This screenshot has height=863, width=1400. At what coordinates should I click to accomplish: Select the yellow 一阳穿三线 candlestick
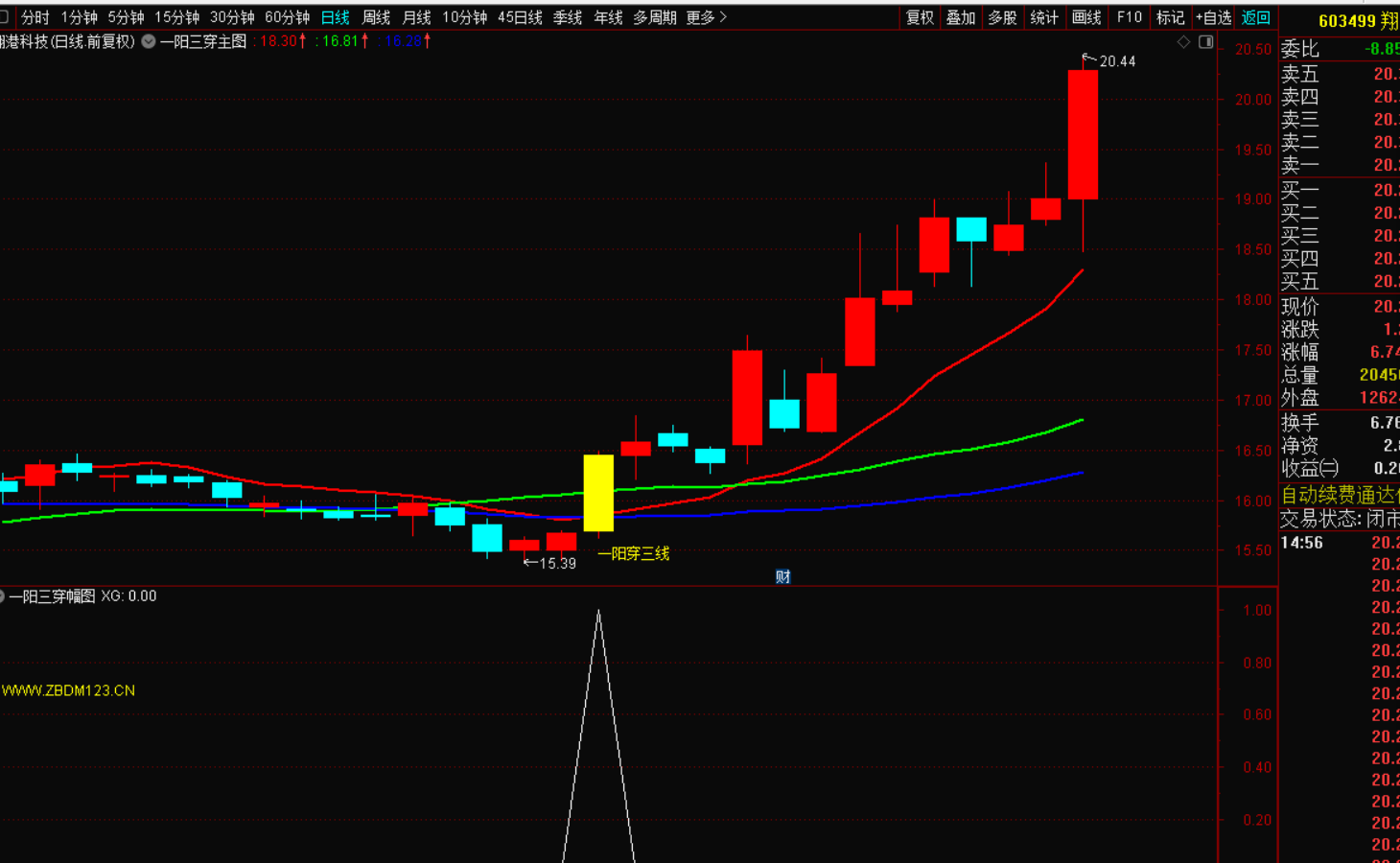[598, 493]
